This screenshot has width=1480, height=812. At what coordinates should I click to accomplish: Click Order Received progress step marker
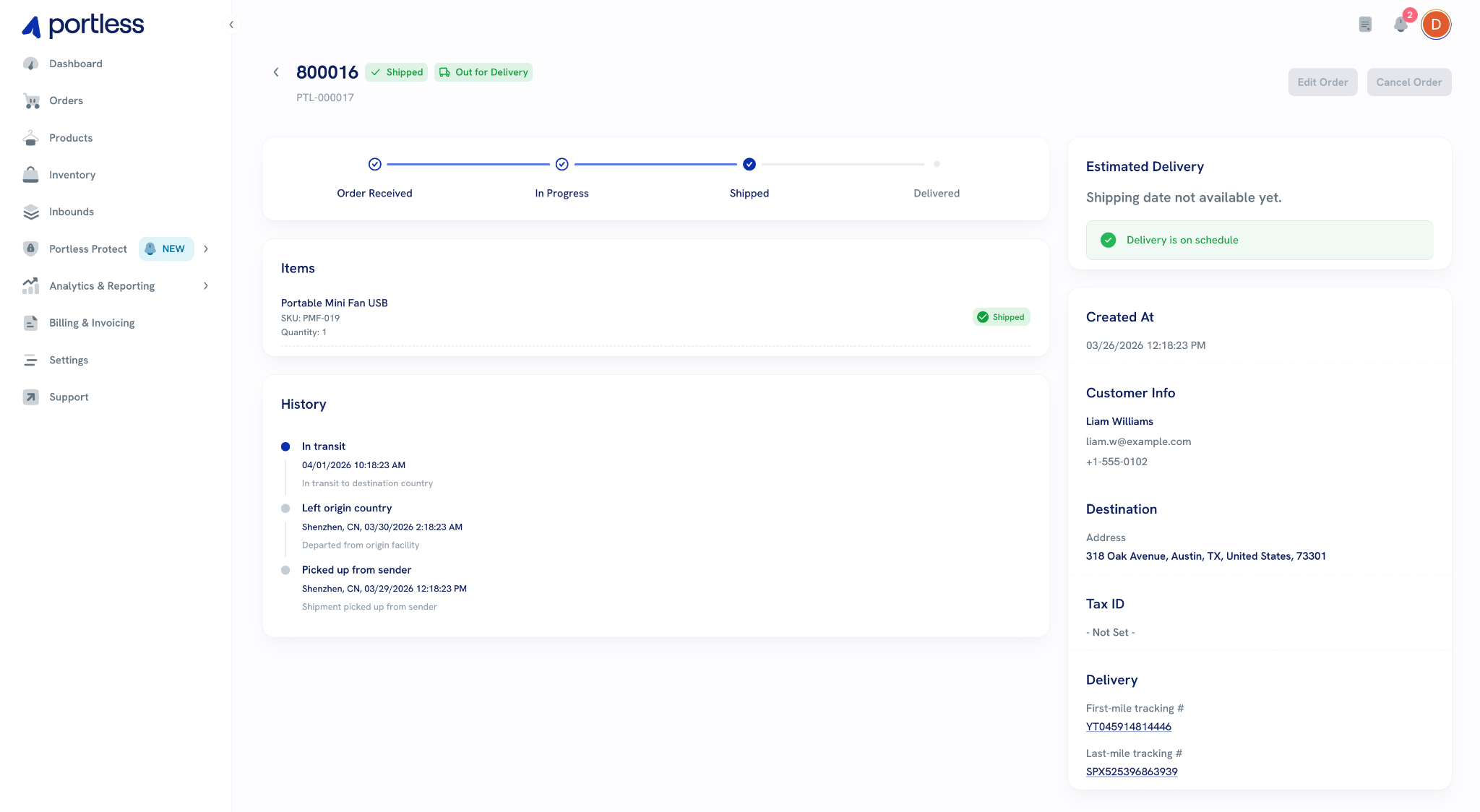point(374,164)
